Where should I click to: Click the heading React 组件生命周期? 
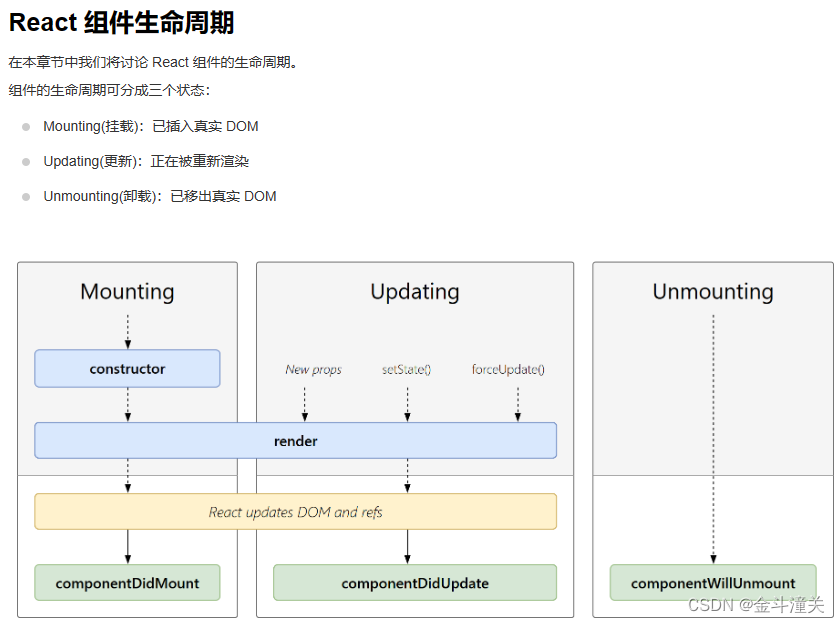coord(120,22)
